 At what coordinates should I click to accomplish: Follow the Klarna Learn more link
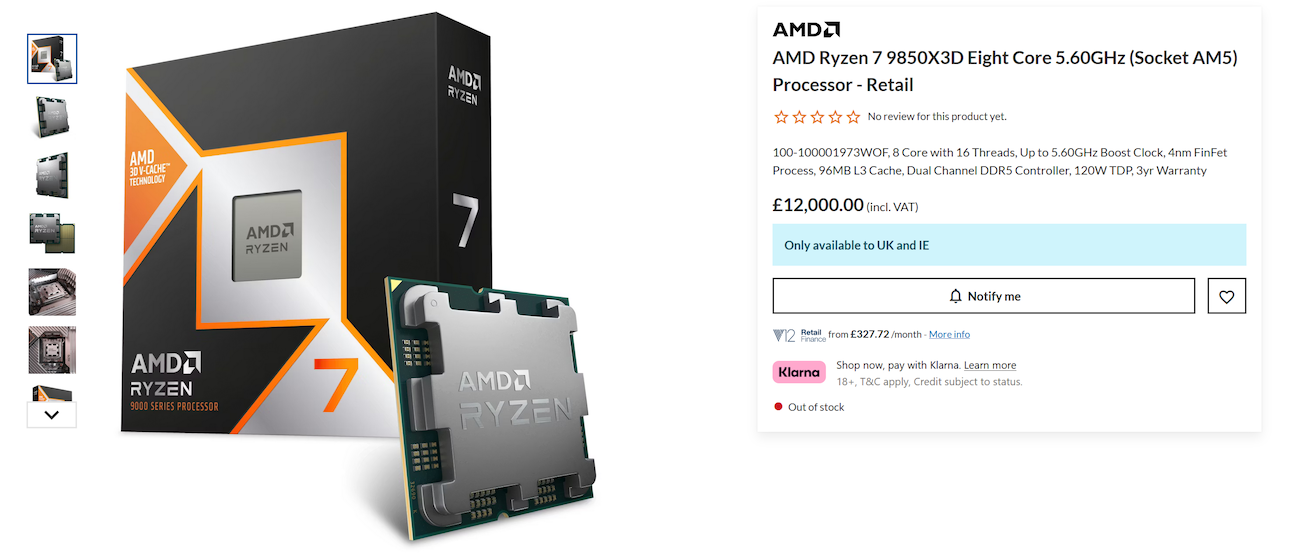[x=990, y=365]
